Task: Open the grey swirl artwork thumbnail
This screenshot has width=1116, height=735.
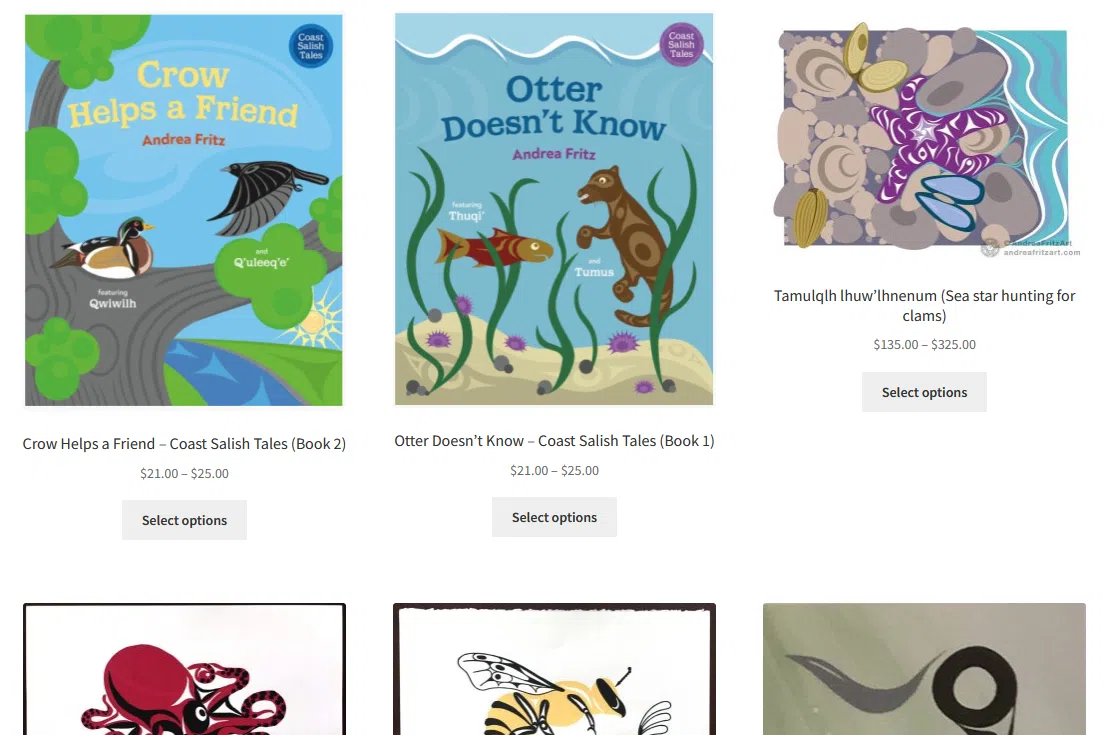Action: 924,669
